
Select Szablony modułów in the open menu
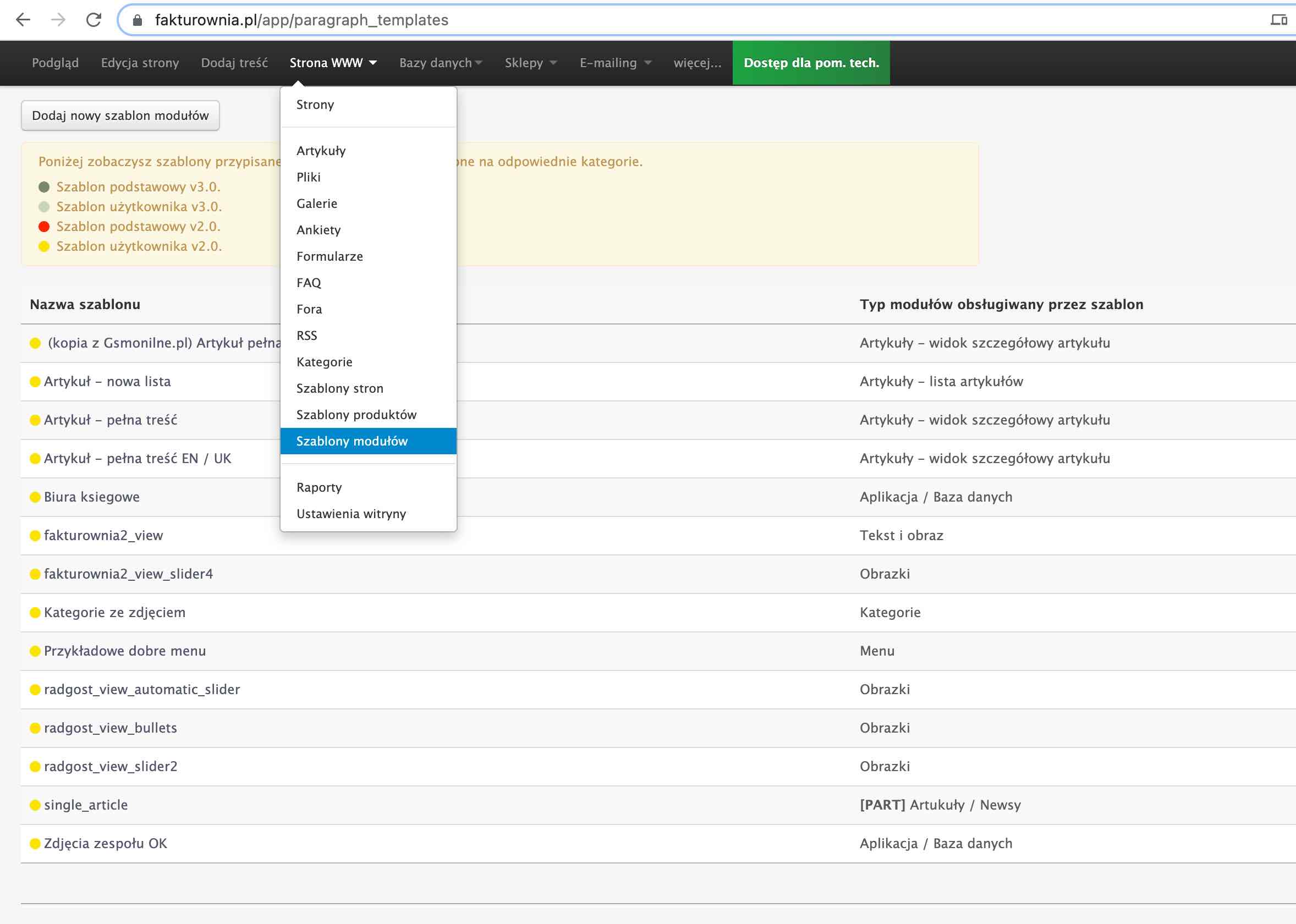(352, 441)
